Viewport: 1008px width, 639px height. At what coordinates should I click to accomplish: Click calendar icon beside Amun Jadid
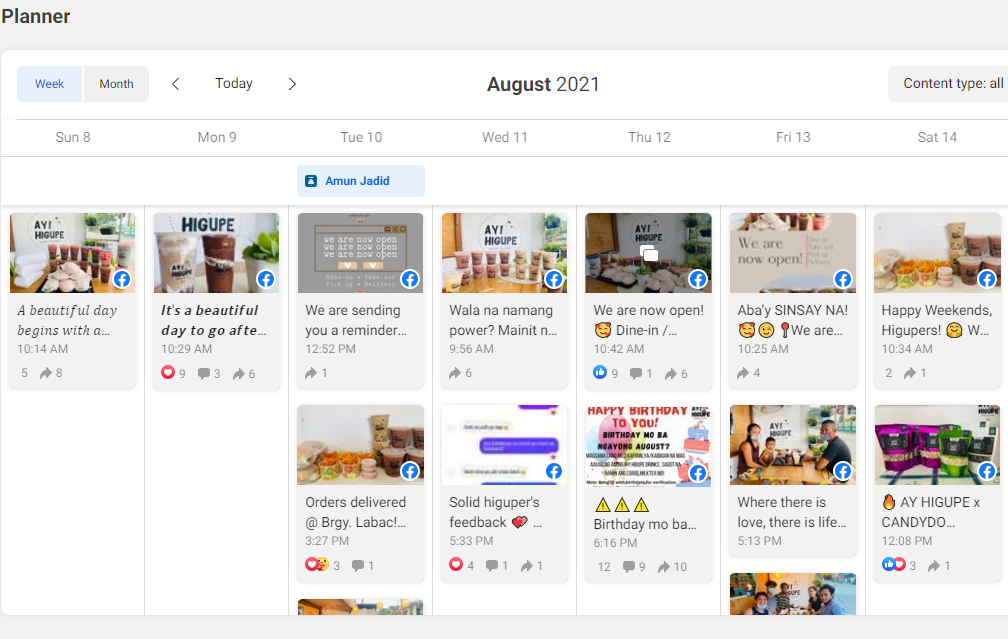310,181
